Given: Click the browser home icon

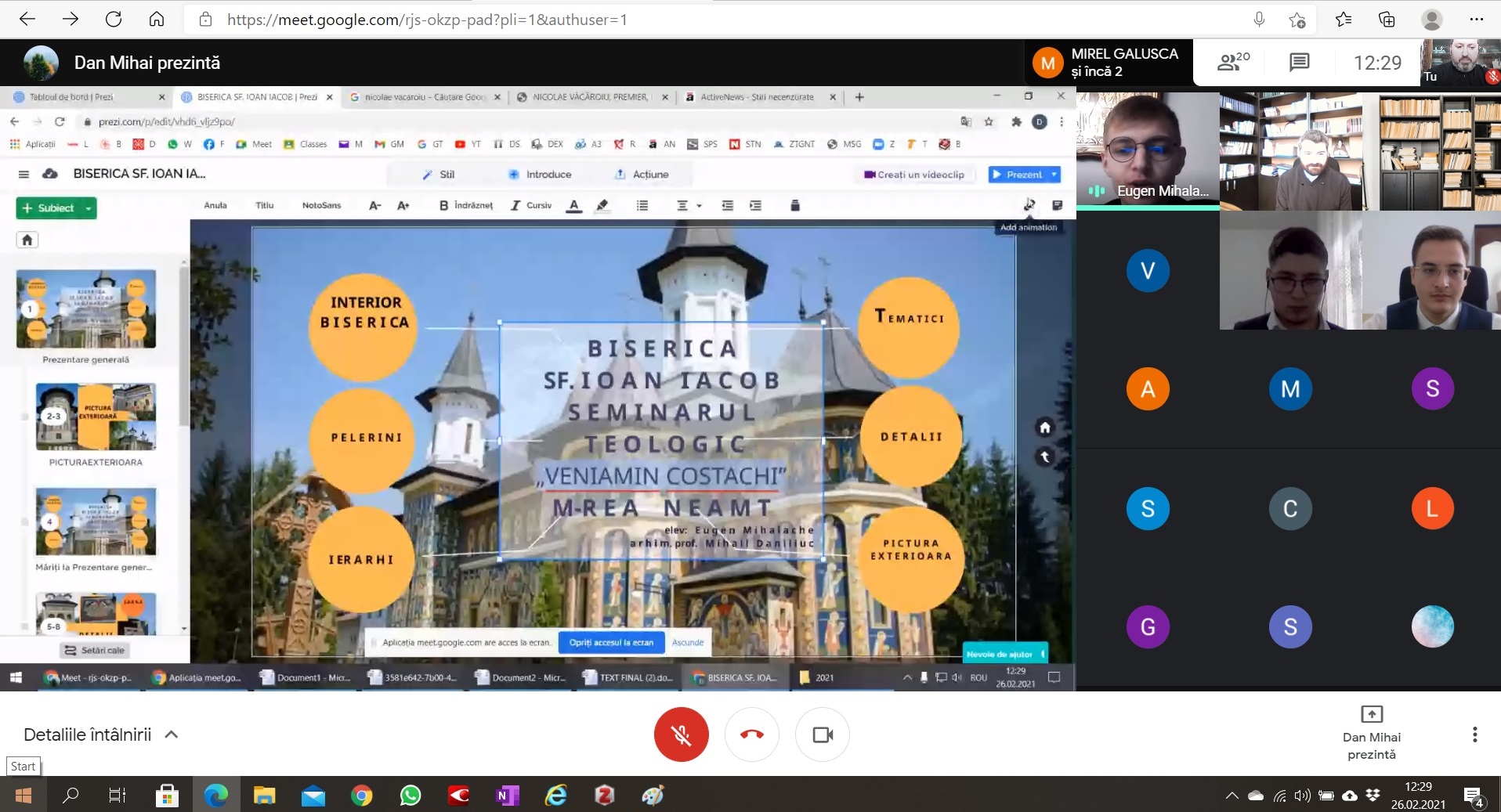Looking at the screenshot, I should 157,20.
